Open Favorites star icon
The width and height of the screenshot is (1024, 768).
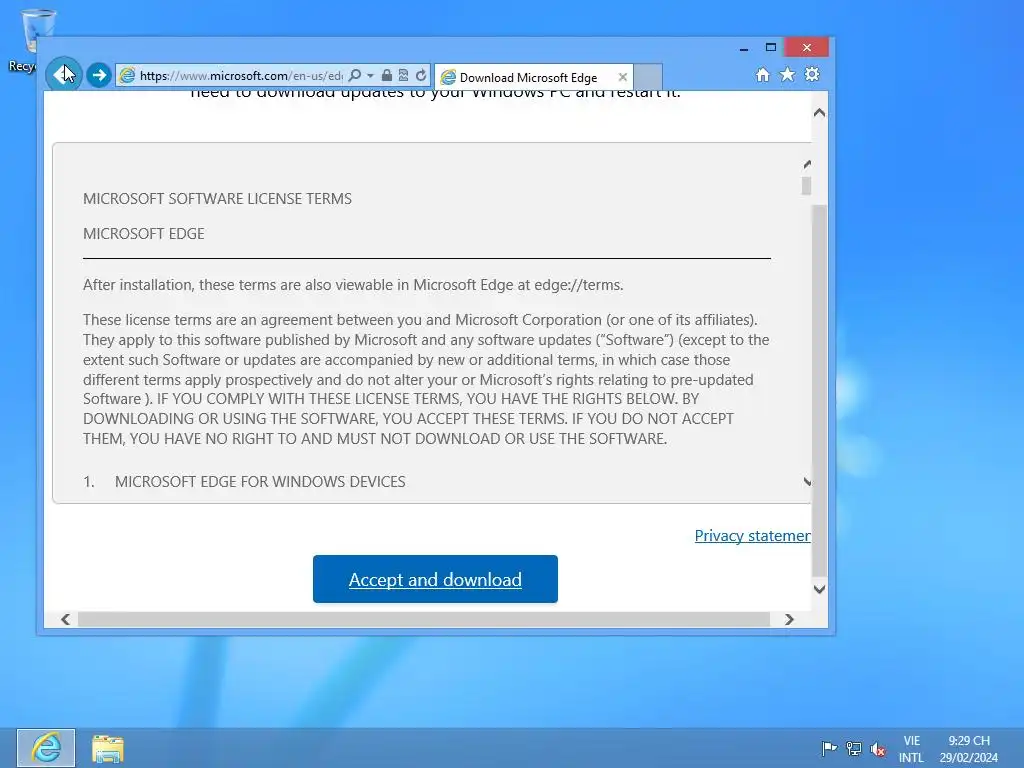click(x=788, y=74)
